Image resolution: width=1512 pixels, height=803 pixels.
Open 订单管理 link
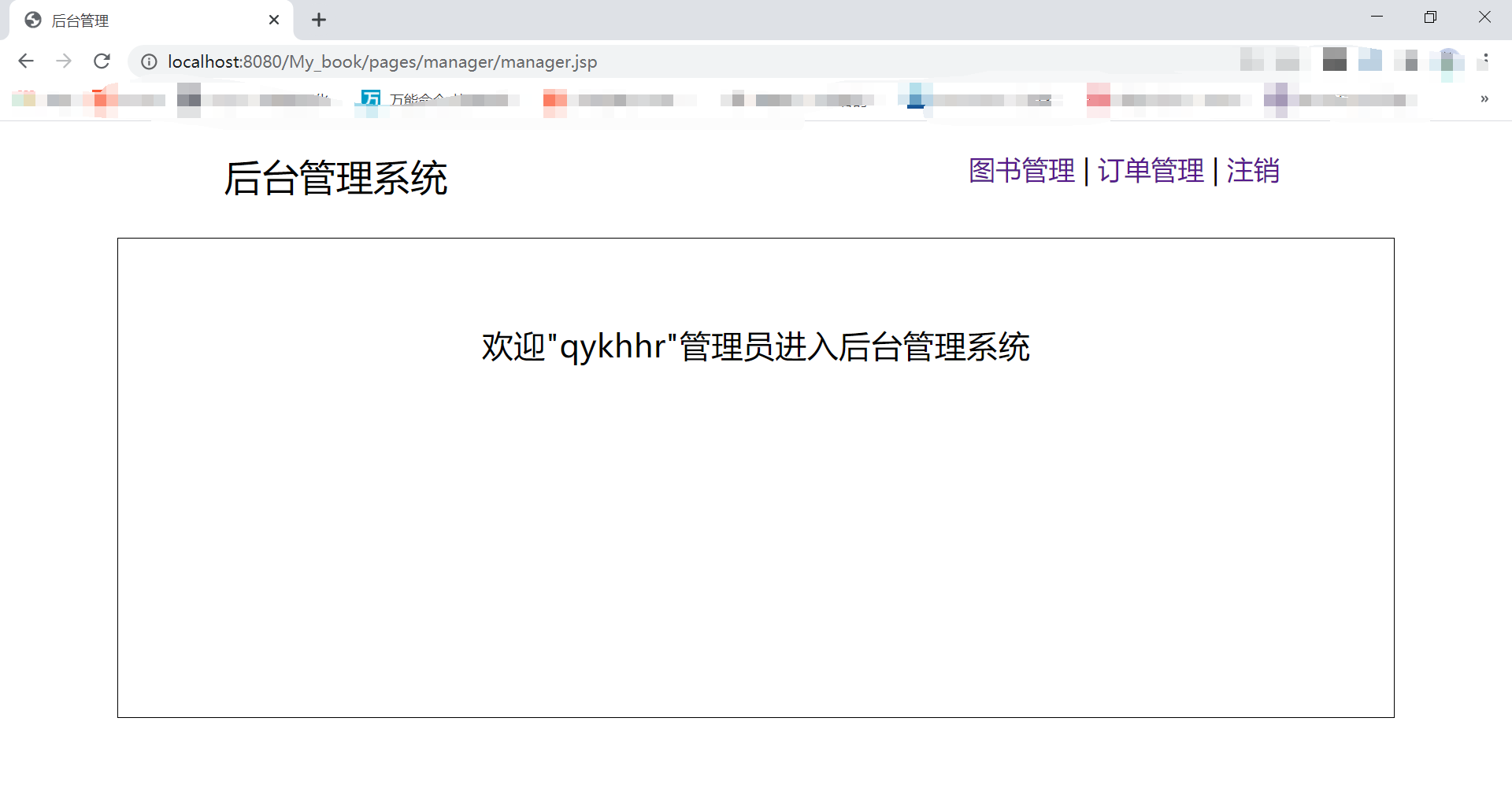click(x=1151, y=171)
